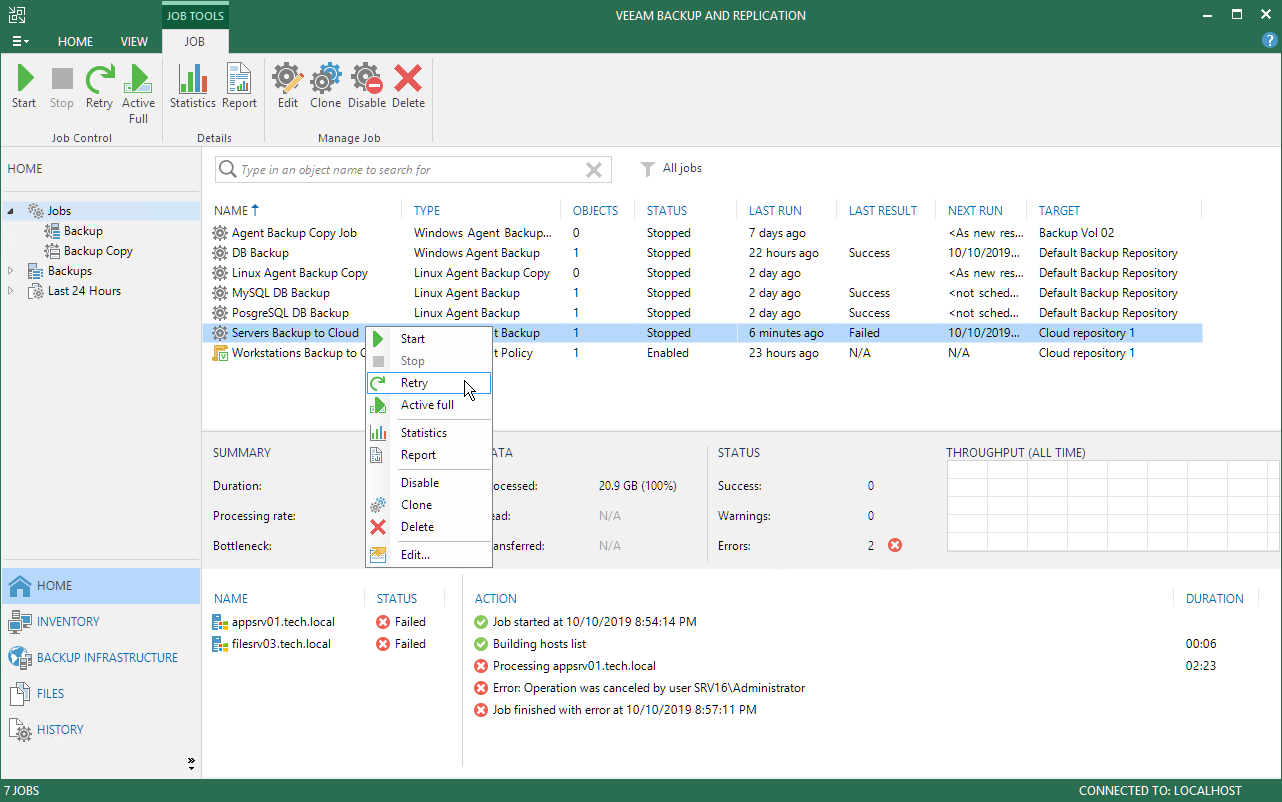The image size is (1282, 802).
Task: Click the History navigation icon
Action: pyautogui.click(x=20, y=730)
